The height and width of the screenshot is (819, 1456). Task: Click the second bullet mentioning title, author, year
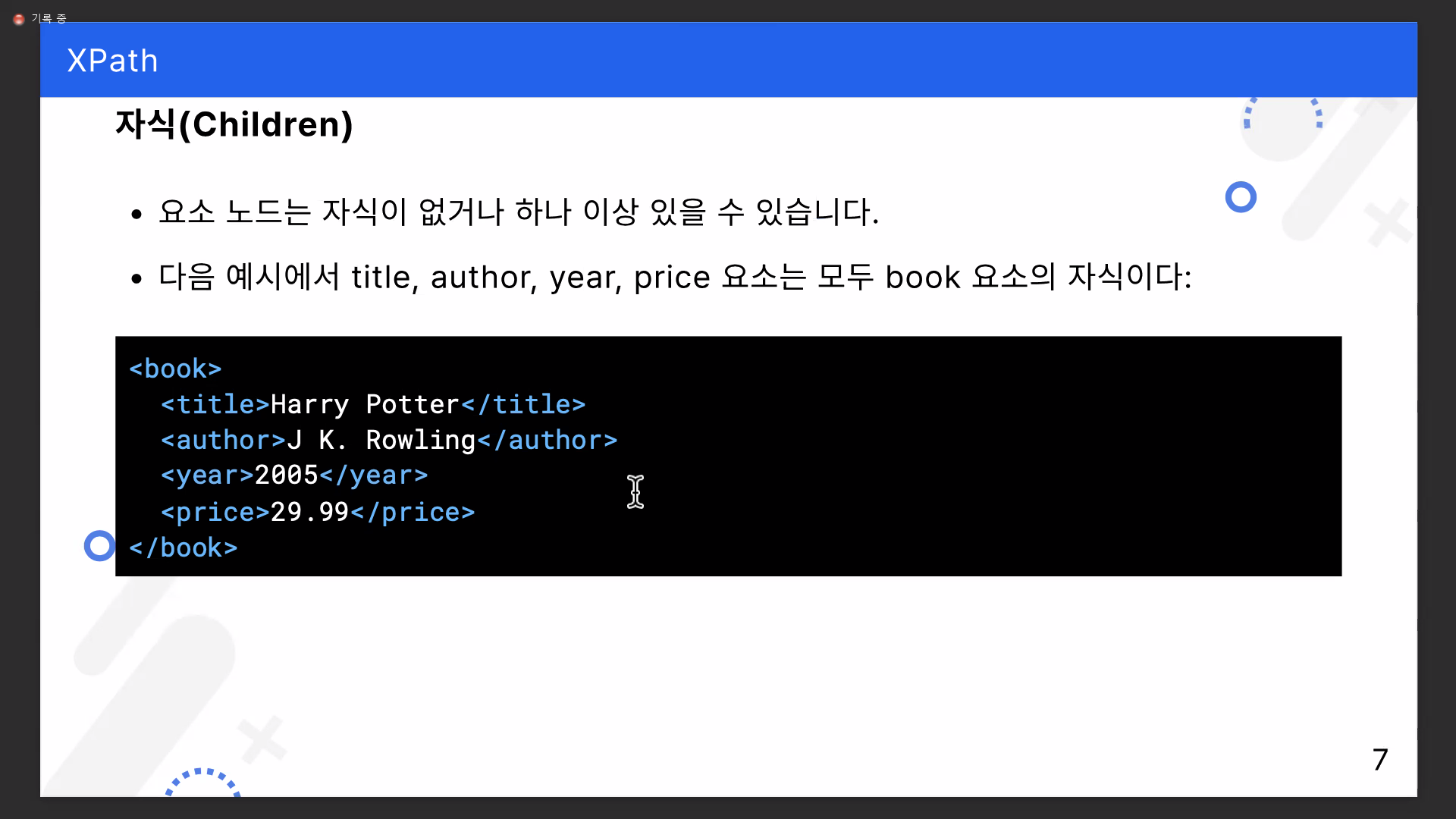(674, 277)
